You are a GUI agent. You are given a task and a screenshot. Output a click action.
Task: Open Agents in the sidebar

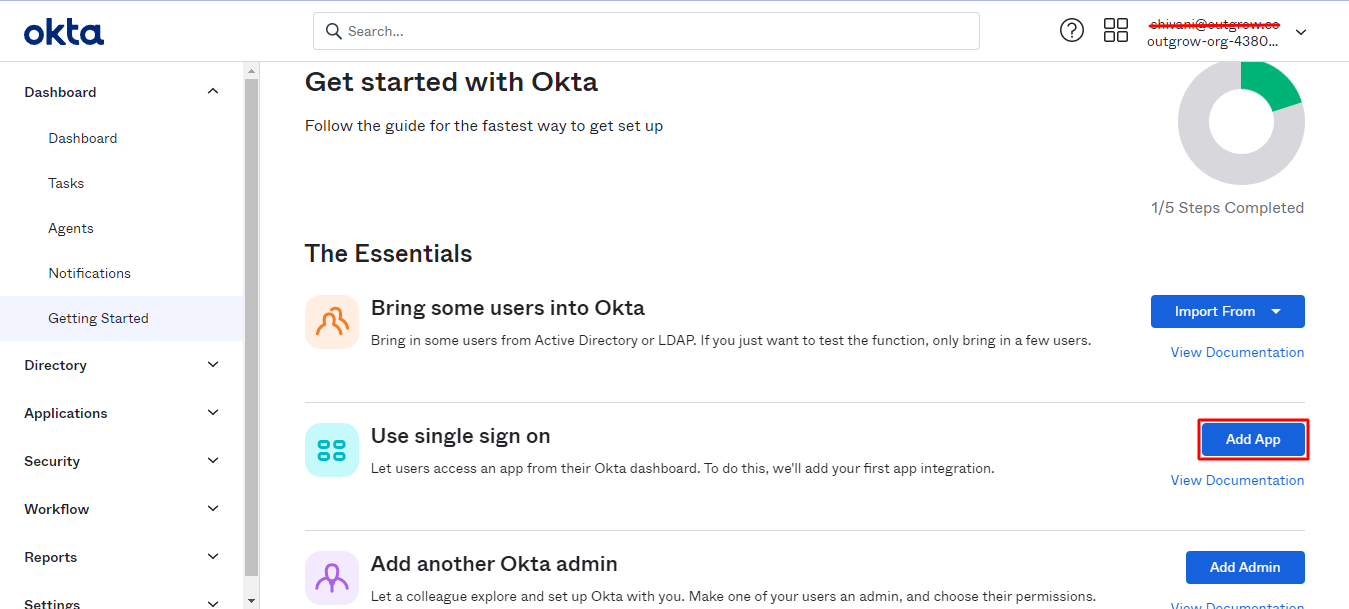(71, 228)
